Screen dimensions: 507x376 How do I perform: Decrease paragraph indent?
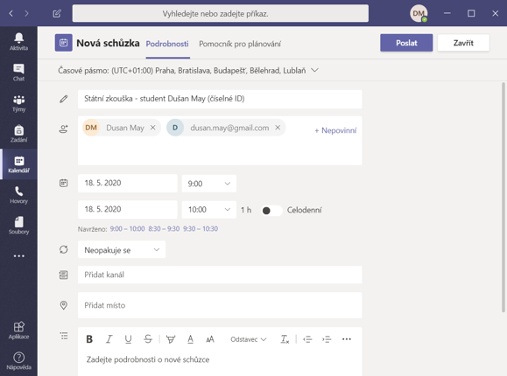pyautogui.click(x=307, y=339)
